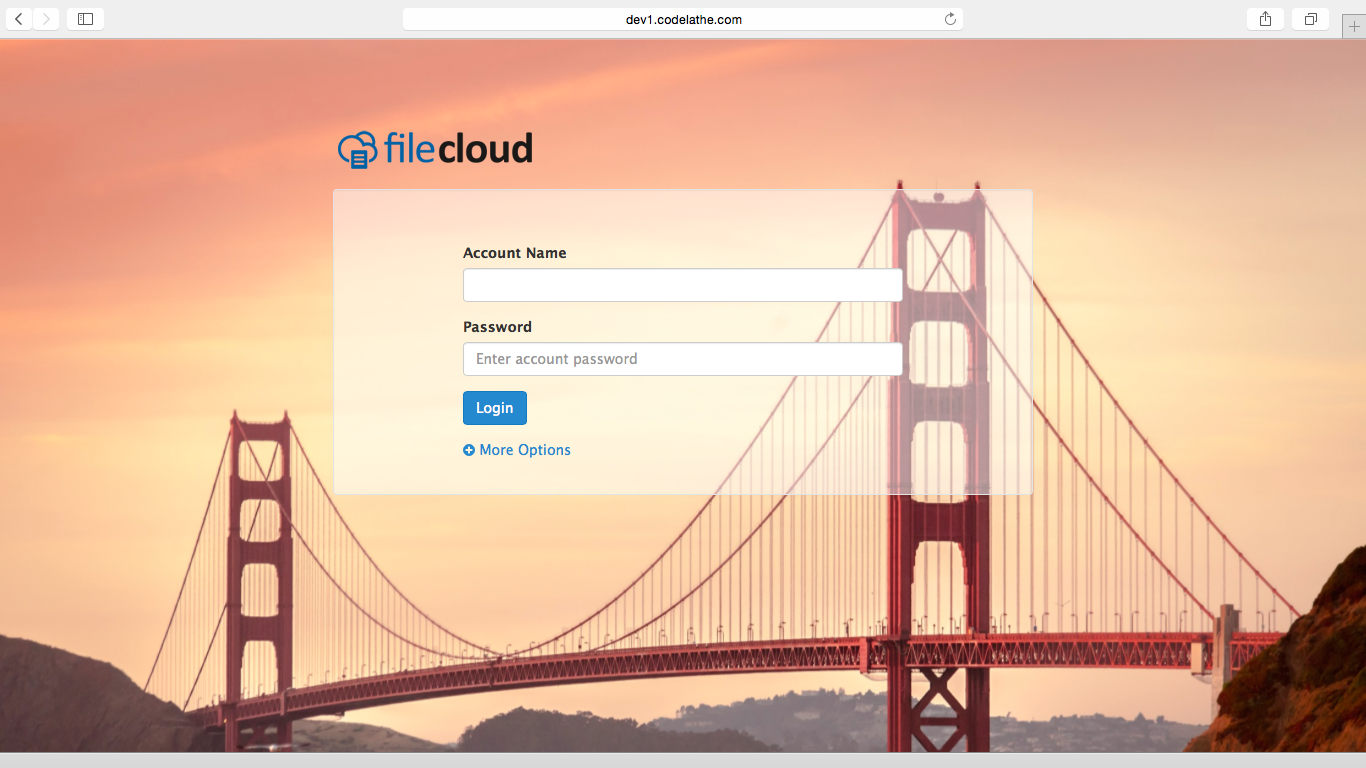Expand More Options link
The width and height of the screenshot is (1366, 768).
(x=517, y=450)
